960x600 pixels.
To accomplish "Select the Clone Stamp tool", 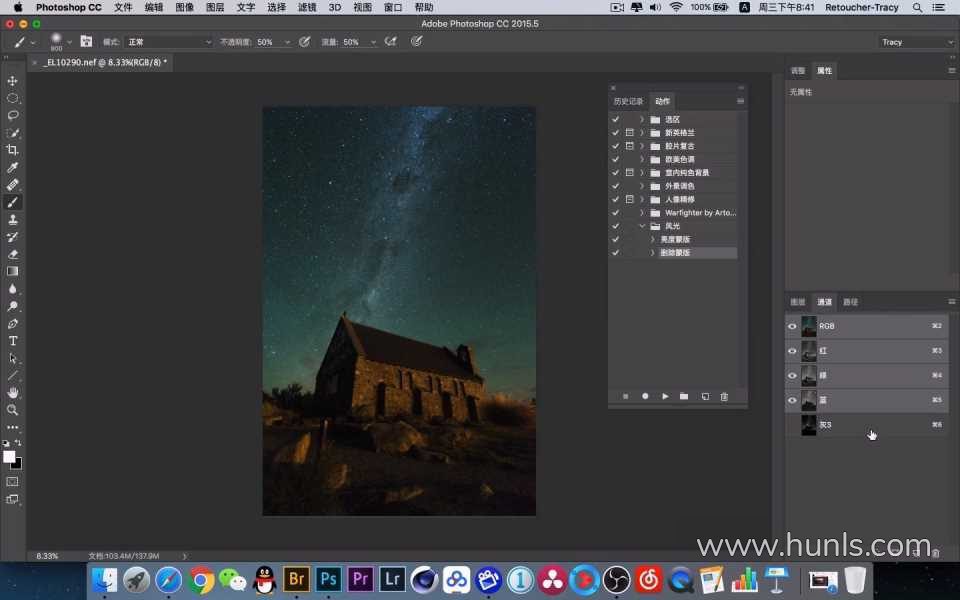I will (12, 219).
